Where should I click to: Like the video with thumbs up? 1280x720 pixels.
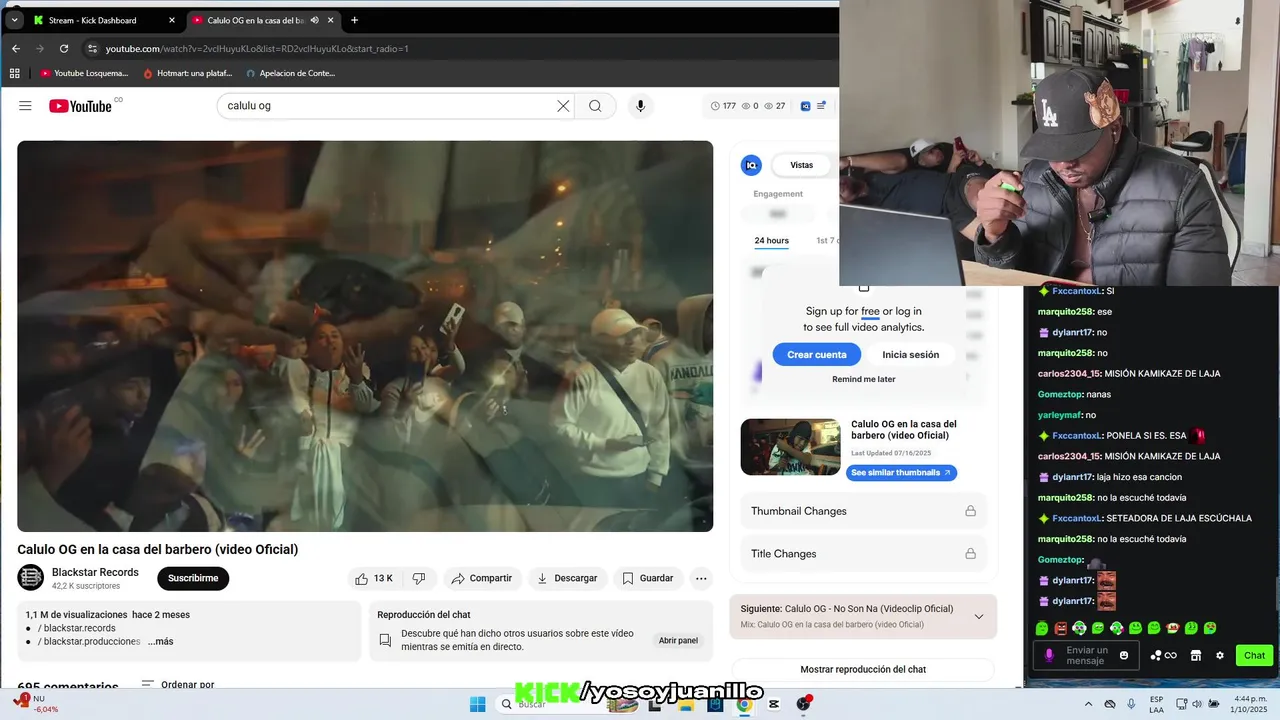(374, 578)
